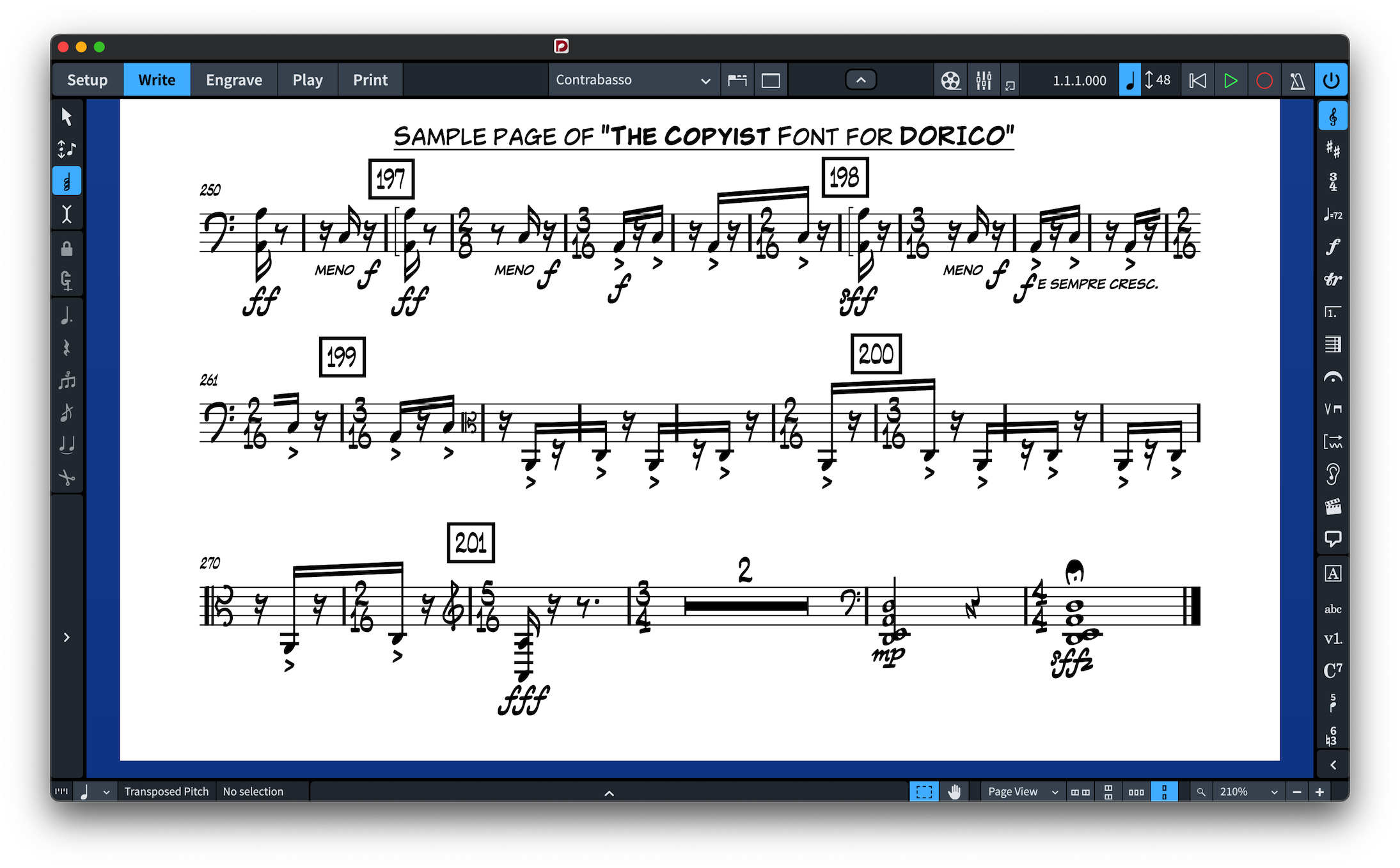The image size is (1400, 868).
Task: Open the Figured Bass tool
Action: [x=1333, y=736]
